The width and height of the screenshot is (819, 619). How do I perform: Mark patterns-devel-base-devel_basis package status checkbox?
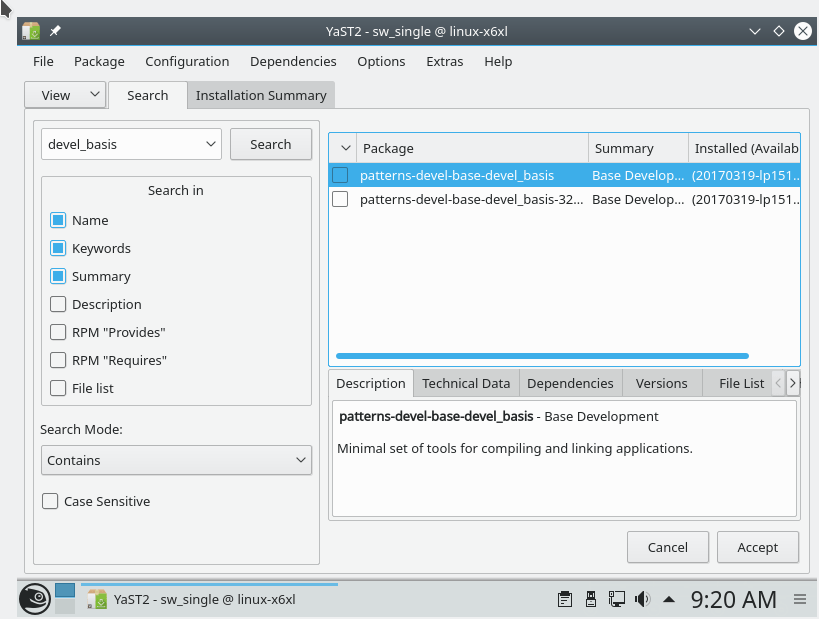(x=340, y=175)
